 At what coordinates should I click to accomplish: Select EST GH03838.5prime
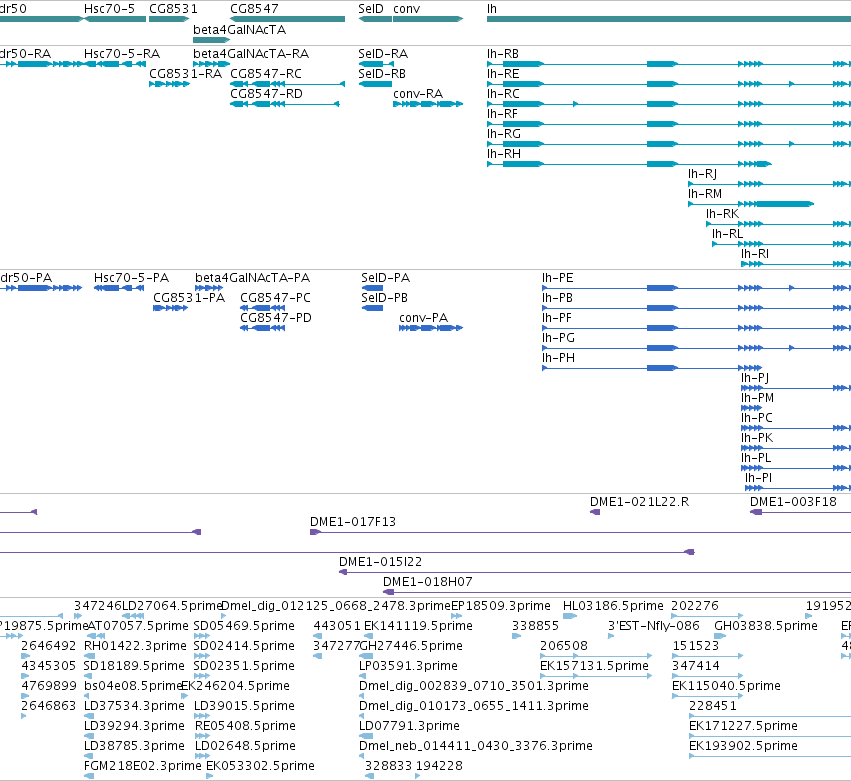pyautogui.click(x=766, y=626)
